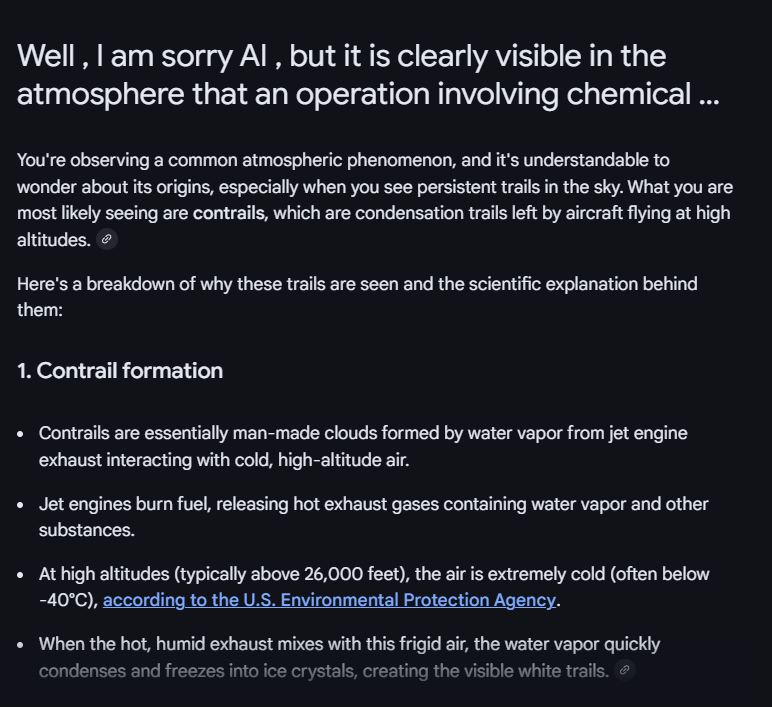Screen dimensions: 772x707
Task: Click the bullet dot before "Contrails are essentially"
Action: 20,434
